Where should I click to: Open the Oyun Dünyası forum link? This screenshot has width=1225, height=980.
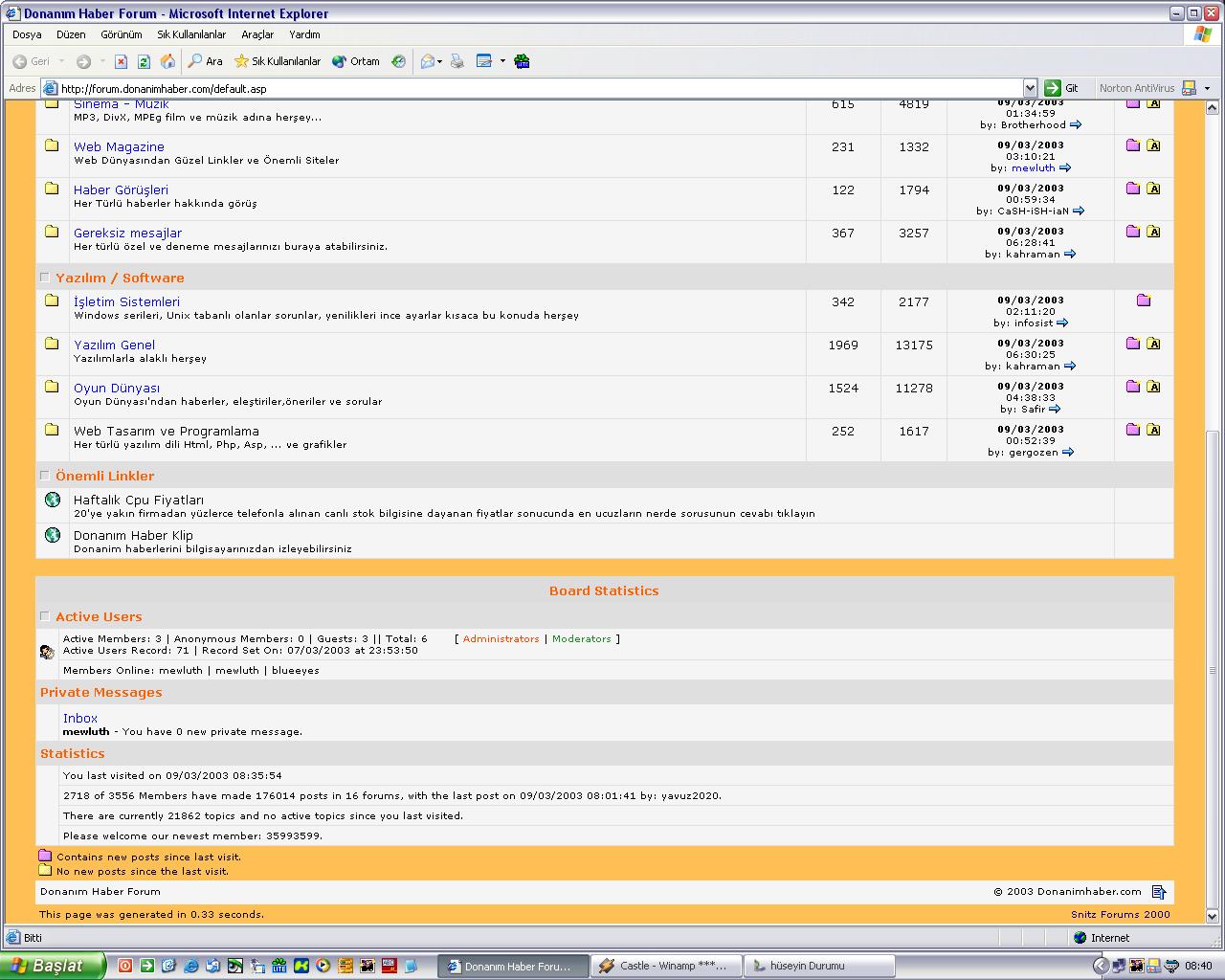[x=117, y=388]
